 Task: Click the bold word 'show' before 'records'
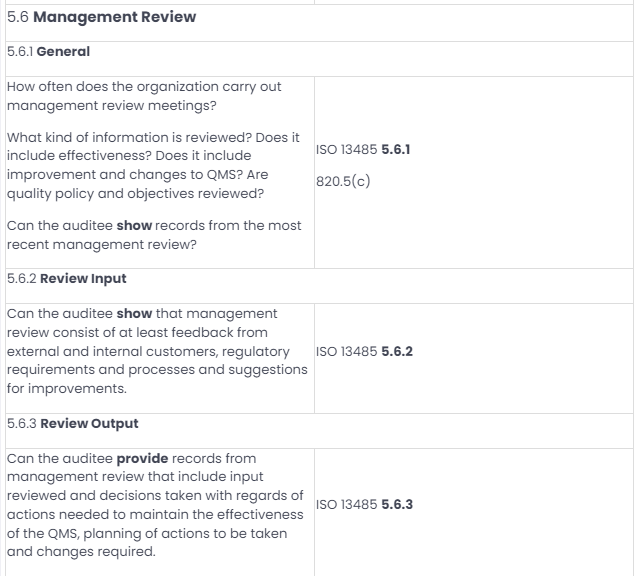[134, 226]
